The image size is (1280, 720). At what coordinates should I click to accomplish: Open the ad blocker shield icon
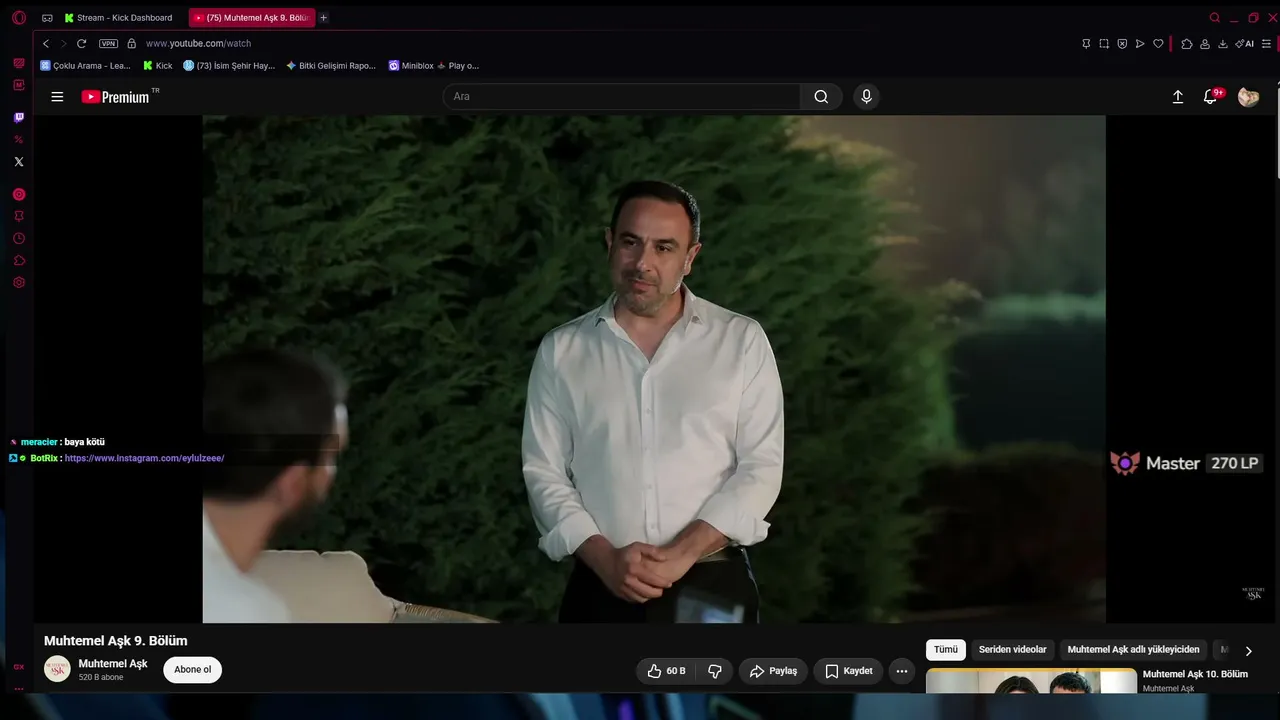(x=1122, y=44)
